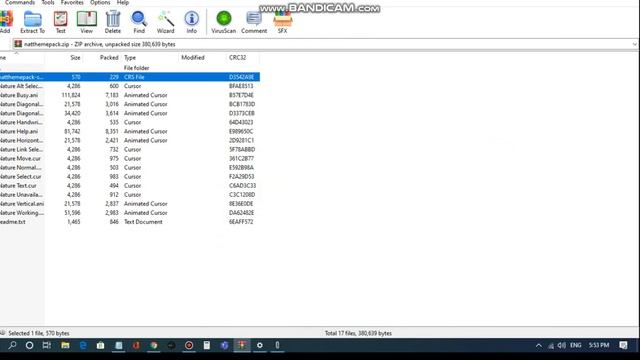The width and height of the screenshot is (640, 360).
Task: Switch to WinRAR taskbar button
Action: [242, 345]
